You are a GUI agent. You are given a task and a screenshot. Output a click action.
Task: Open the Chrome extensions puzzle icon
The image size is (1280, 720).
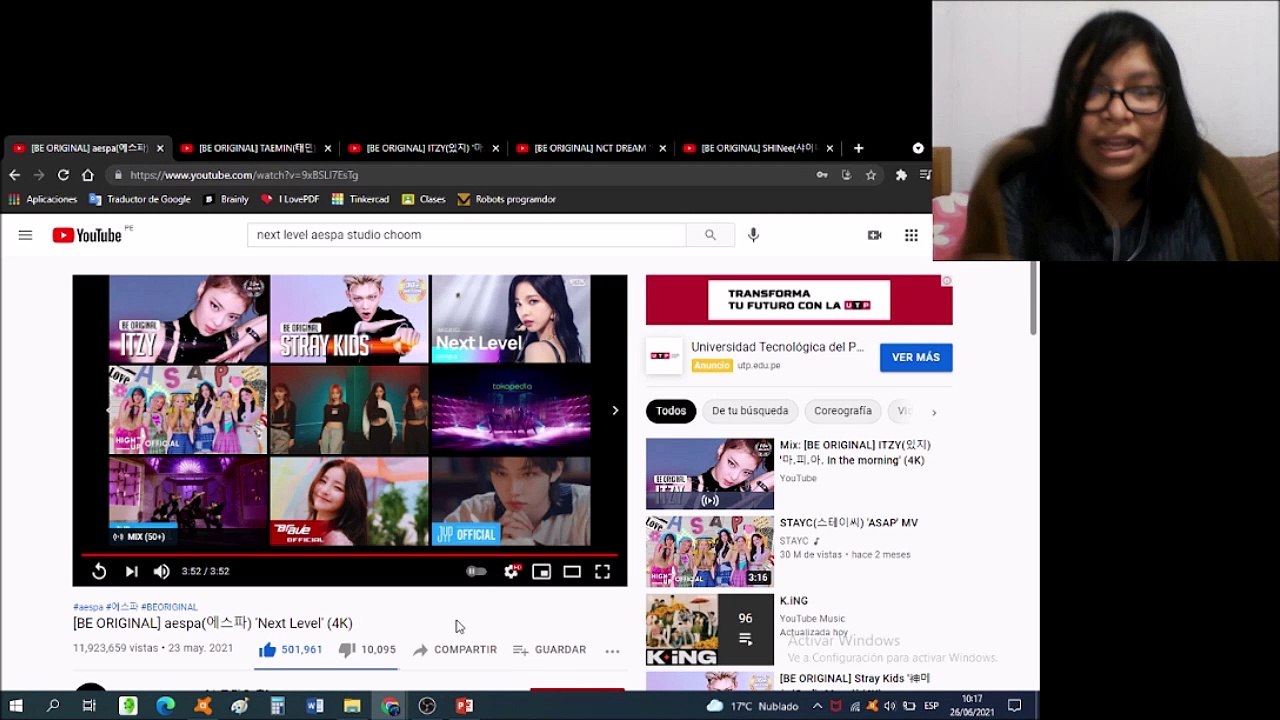900,175
